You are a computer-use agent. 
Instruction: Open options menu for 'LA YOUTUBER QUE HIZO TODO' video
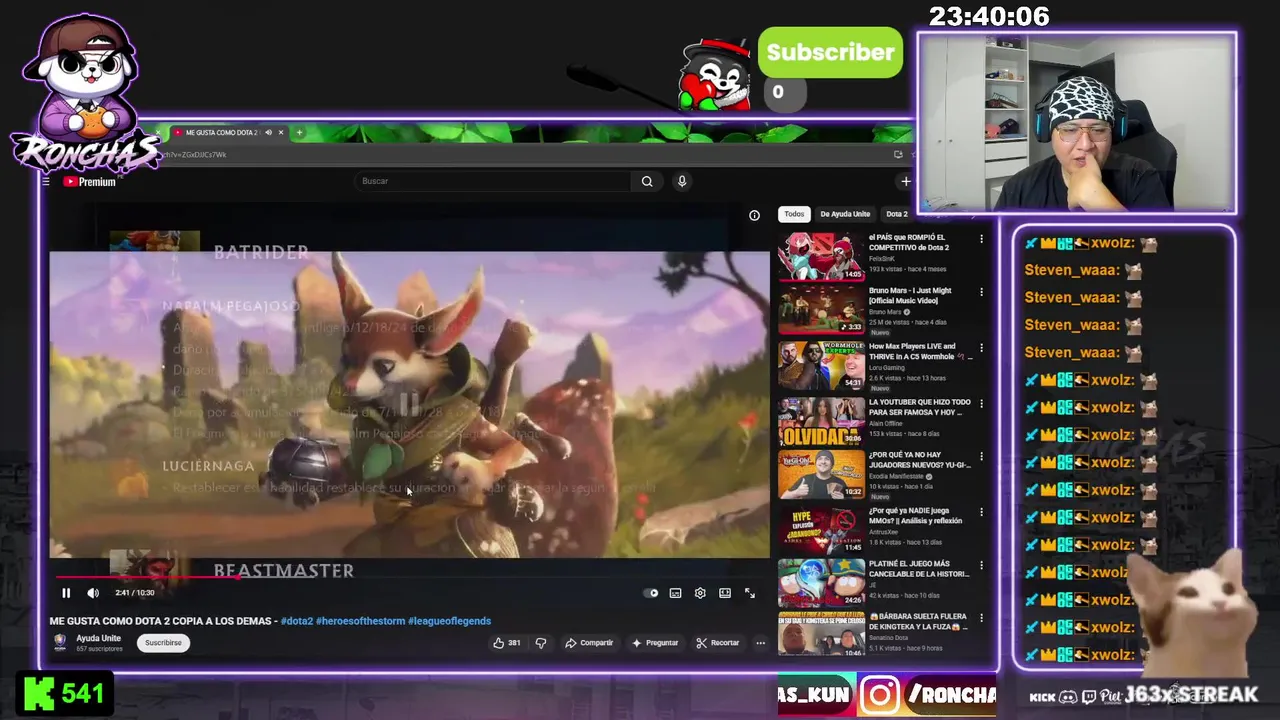[981, 404]
